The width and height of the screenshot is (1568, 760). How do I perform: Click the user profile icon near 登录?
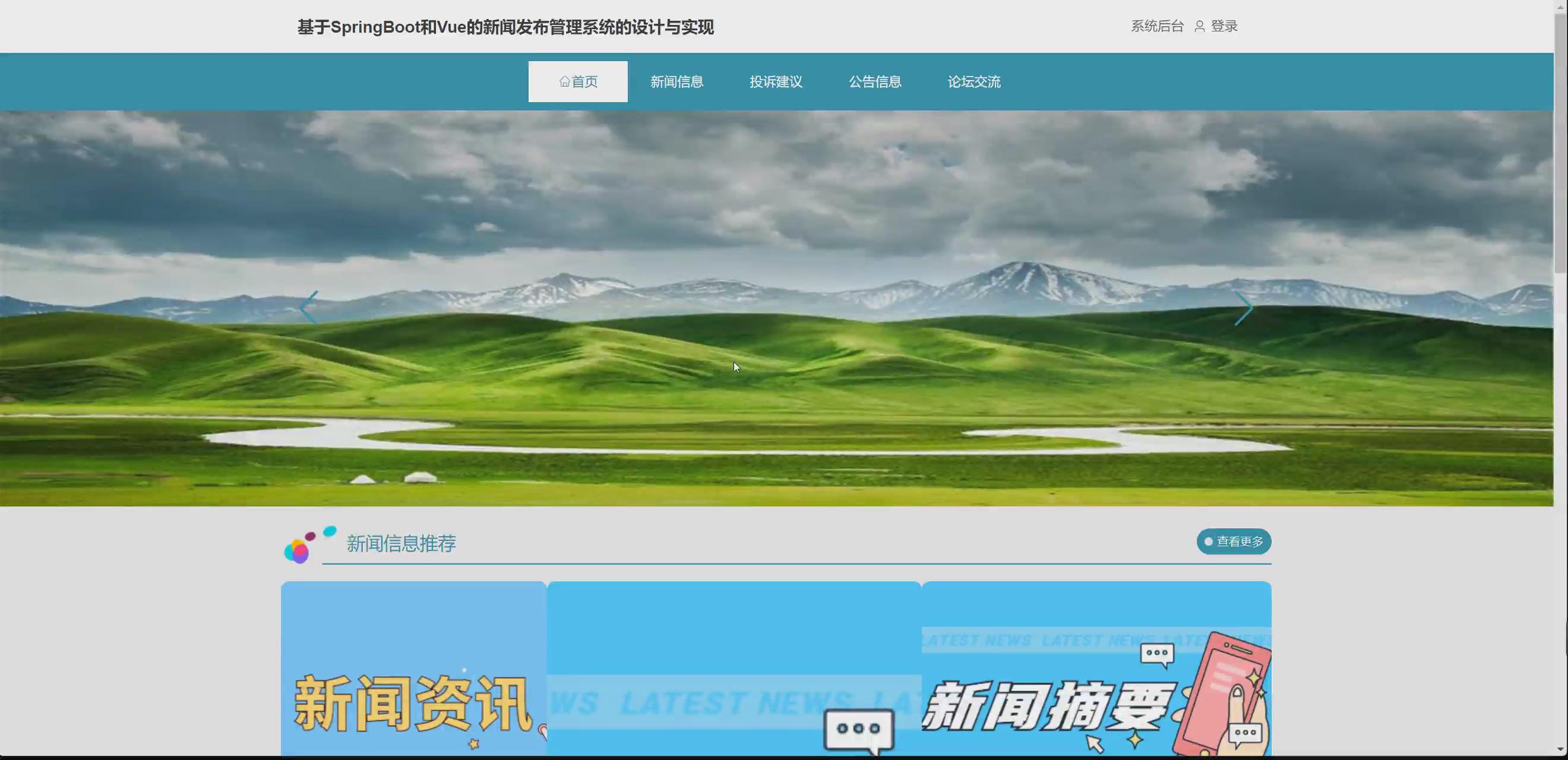pos(1199,26)
